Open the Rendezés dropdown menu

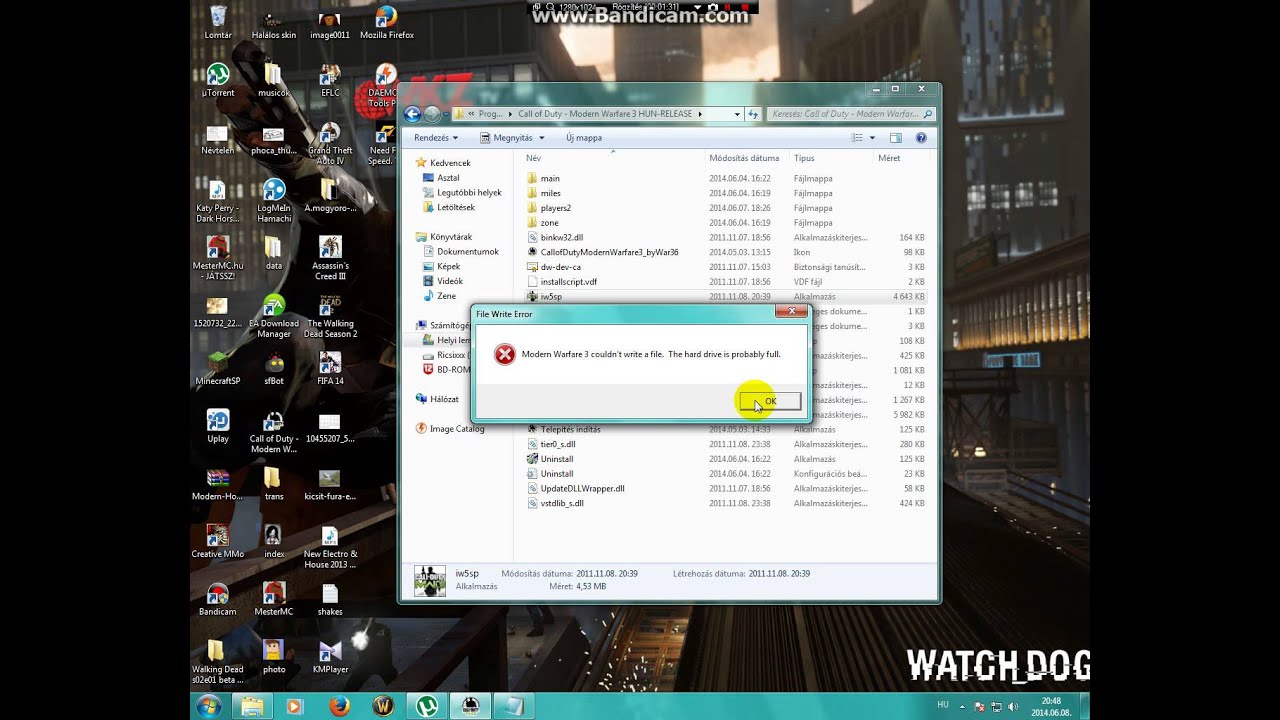coord(436,137)
